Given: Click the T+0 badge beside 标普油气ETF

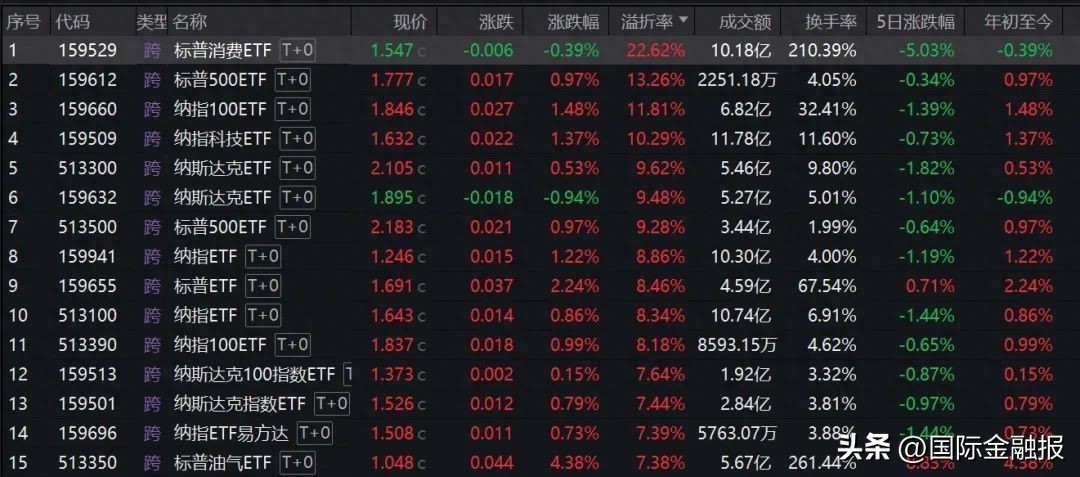Looking at the screenshot, I should [x=297, y=463].
